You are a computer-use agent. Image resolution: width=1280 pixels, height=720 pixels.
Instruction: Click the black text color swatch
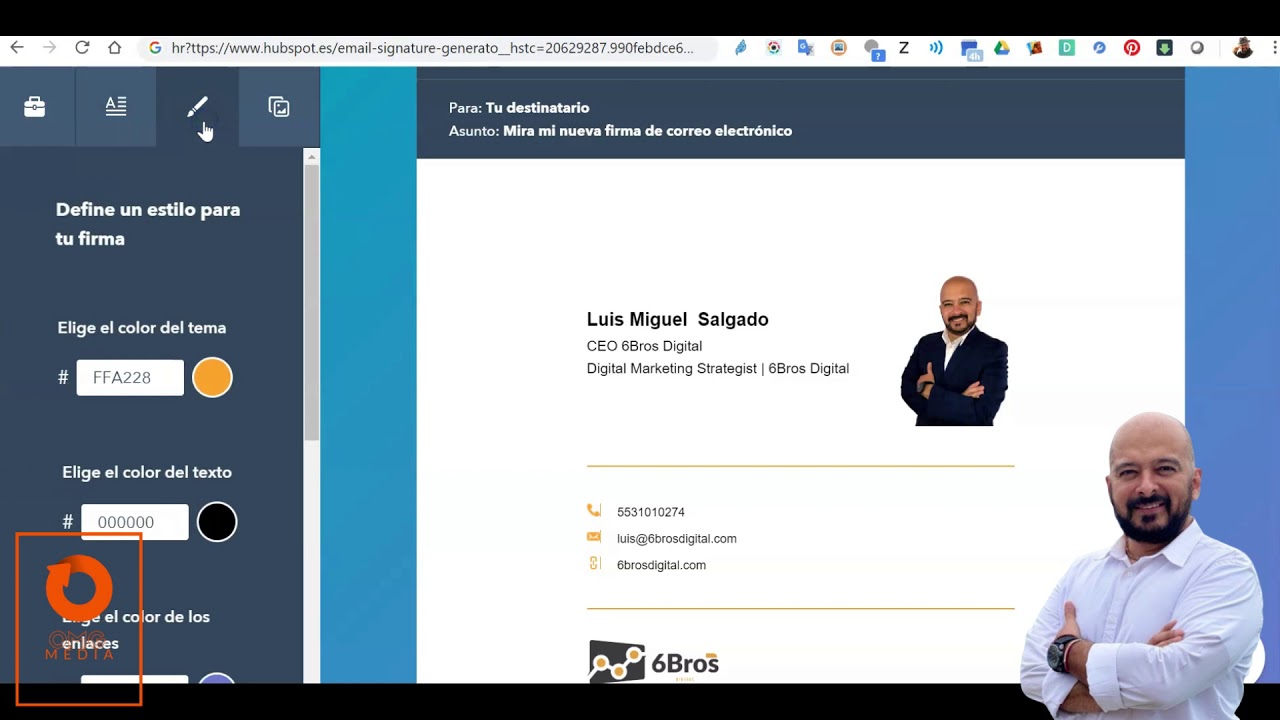217,522
